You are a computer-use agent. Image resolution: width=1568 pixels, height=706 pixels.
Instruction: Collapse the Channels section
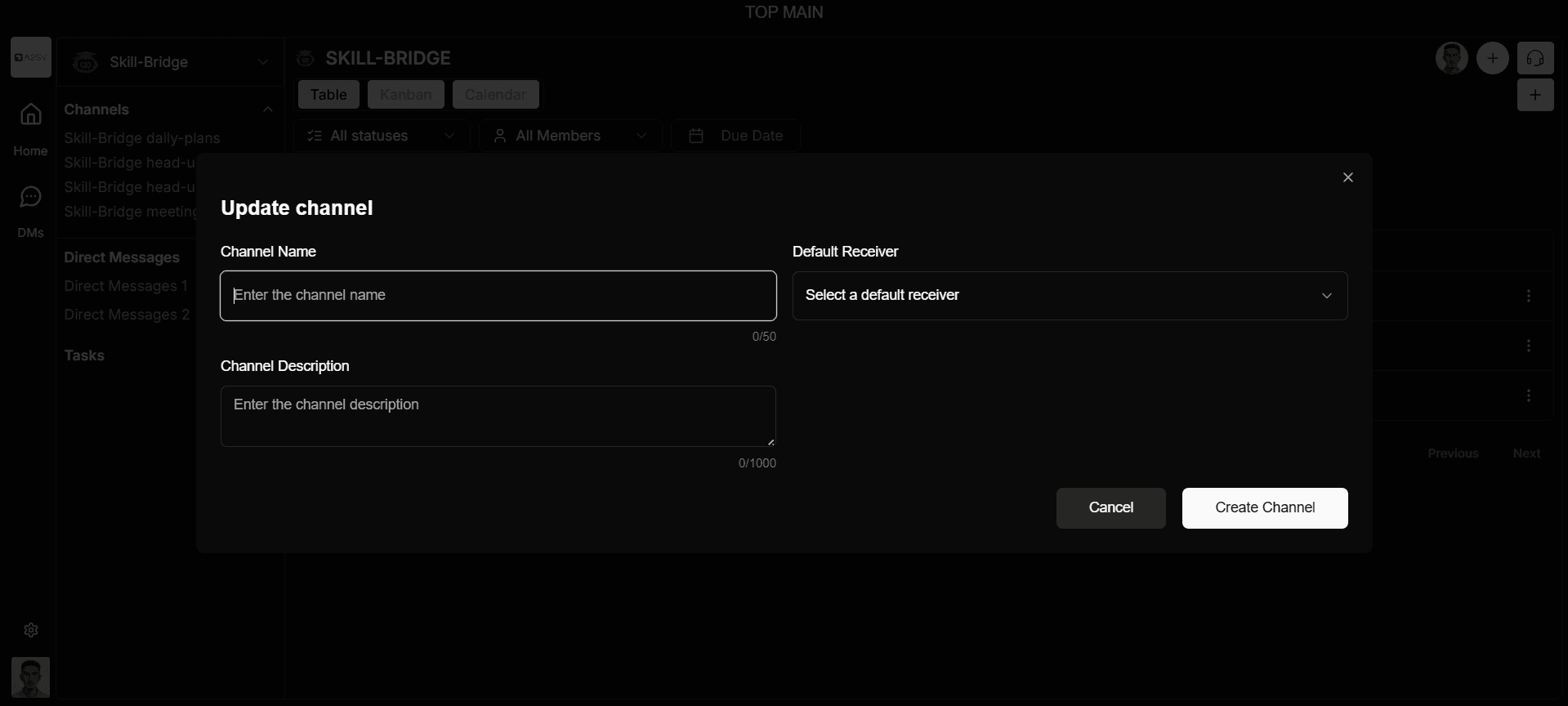(x=267, y=109)
